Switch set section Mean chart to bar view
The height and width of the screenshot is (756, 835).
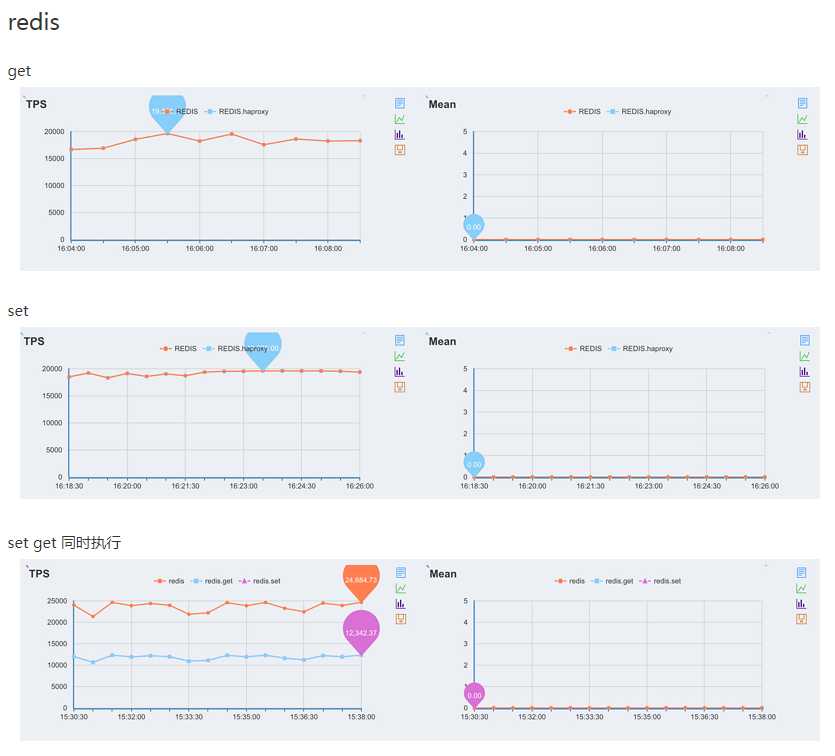pos(805,372)
